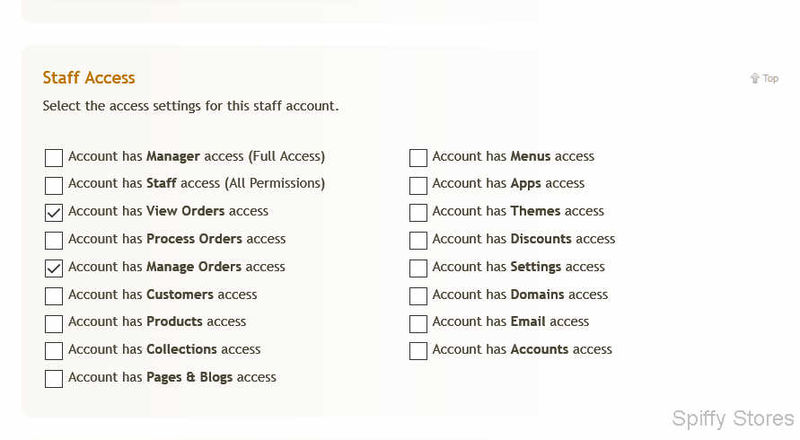The width and height of the screenshot is (800, 440).
Task: Check the Staff access (All Permissions) box
Action: [54, 185]
